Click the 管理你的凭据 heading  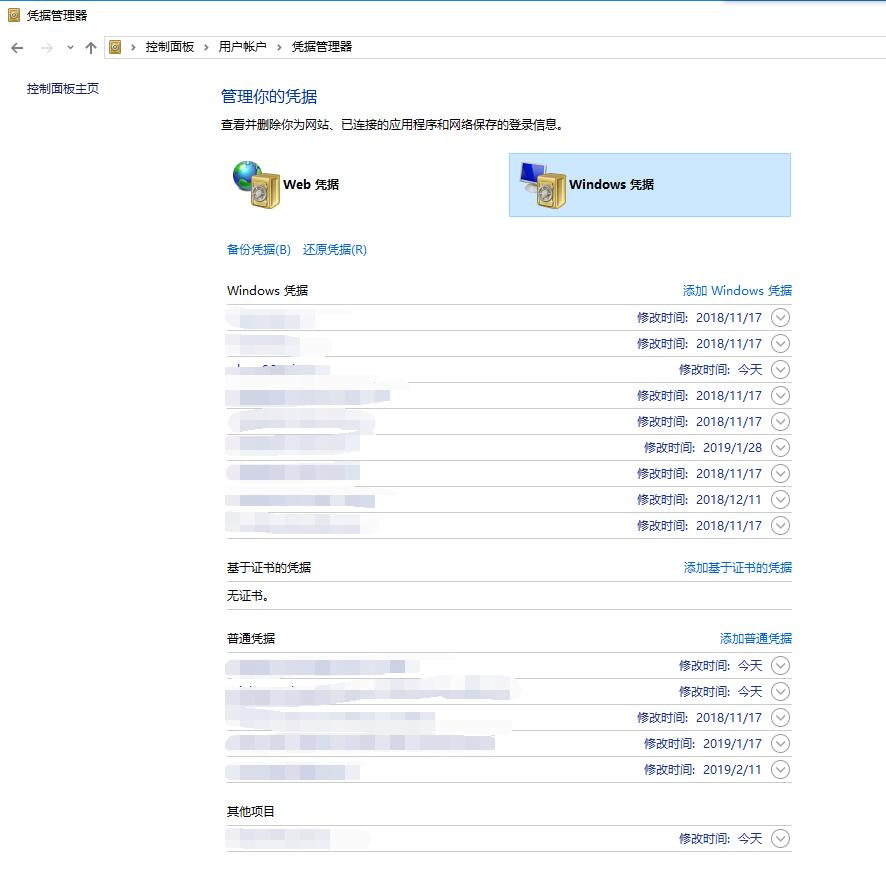click(269, 97)
